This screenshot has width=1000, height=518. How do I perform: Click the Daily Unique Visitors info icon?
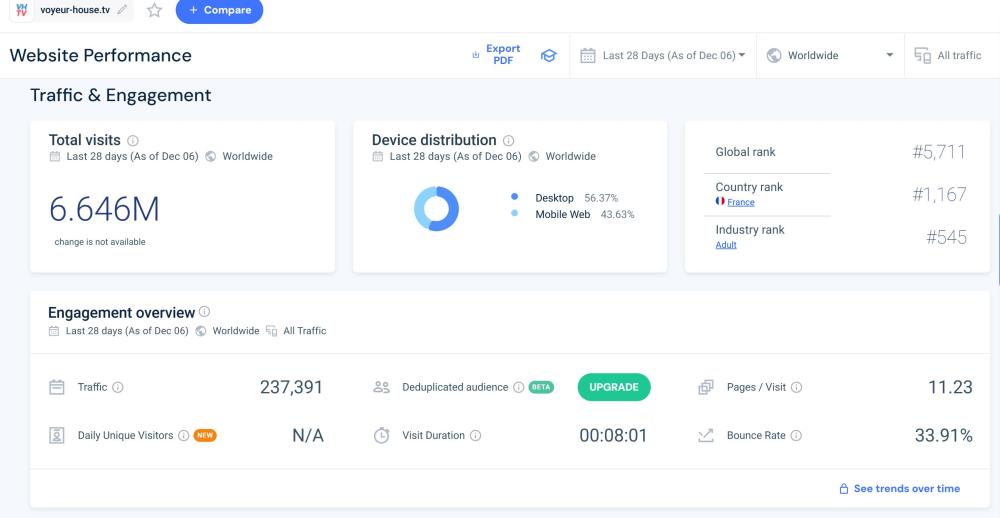coord(183,436)
